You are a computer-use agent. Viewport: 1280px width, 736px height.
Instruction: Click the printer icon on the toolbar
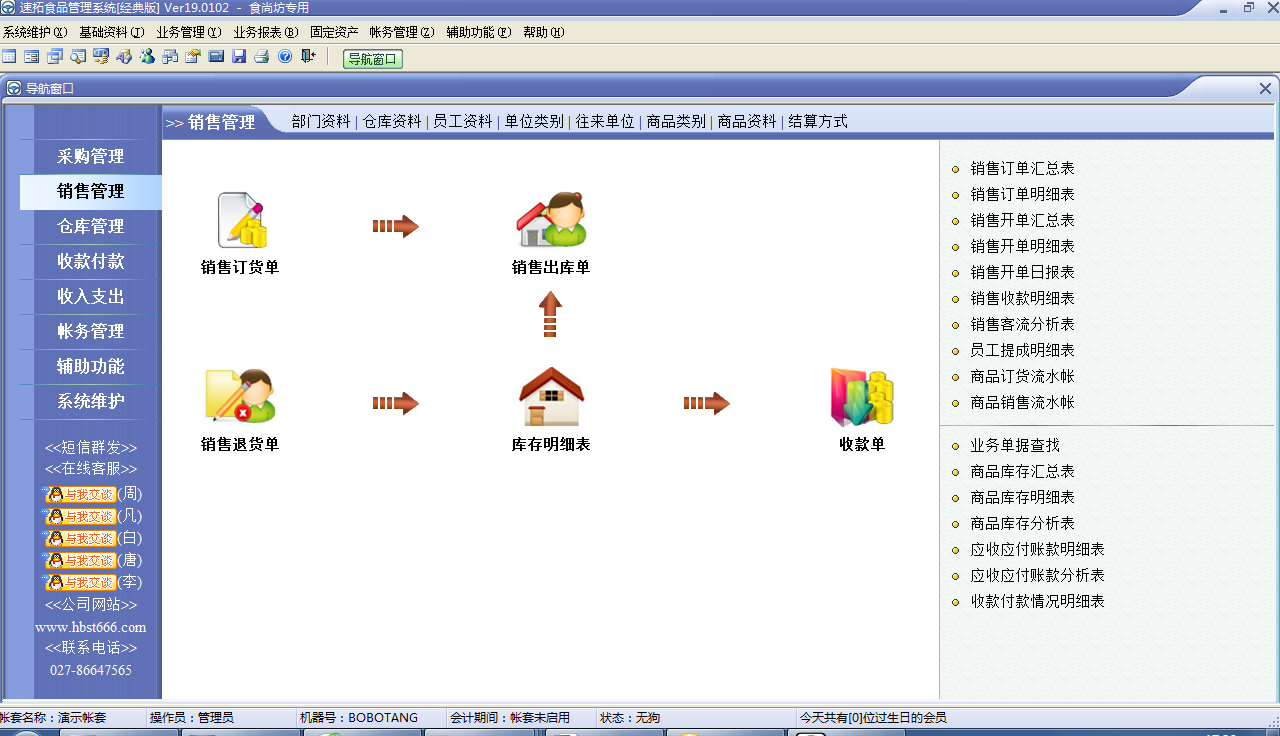(x=260, y=57)
